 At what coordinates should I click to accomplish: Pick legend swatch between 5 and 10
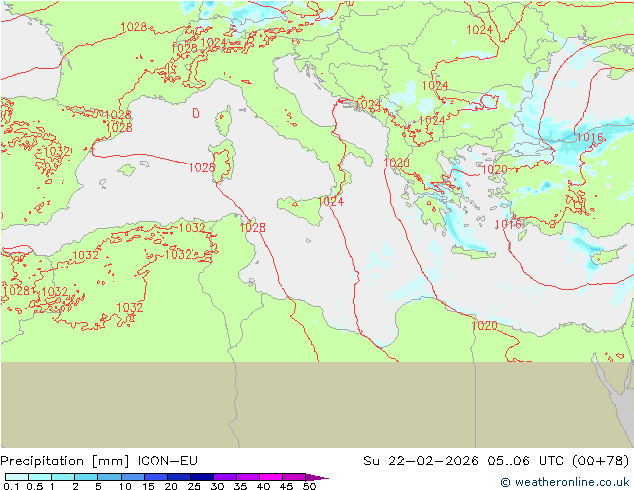109,477
